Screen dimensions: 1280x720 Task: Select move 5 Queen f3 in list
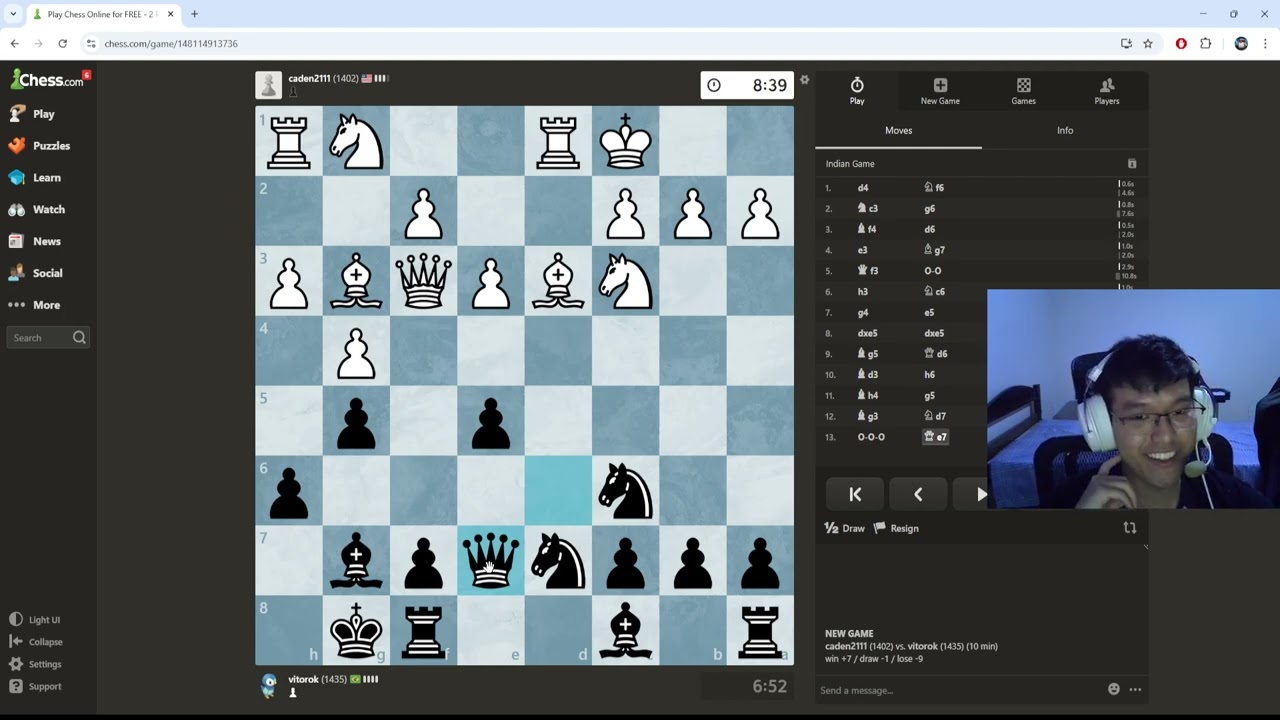[x=868, y=271]
